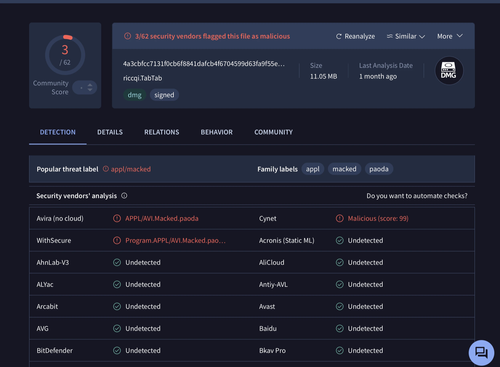Click info icon next to Security vendors' analysis
The width and height of the screenshot is (500, 367).
click(x=124, y=196)
